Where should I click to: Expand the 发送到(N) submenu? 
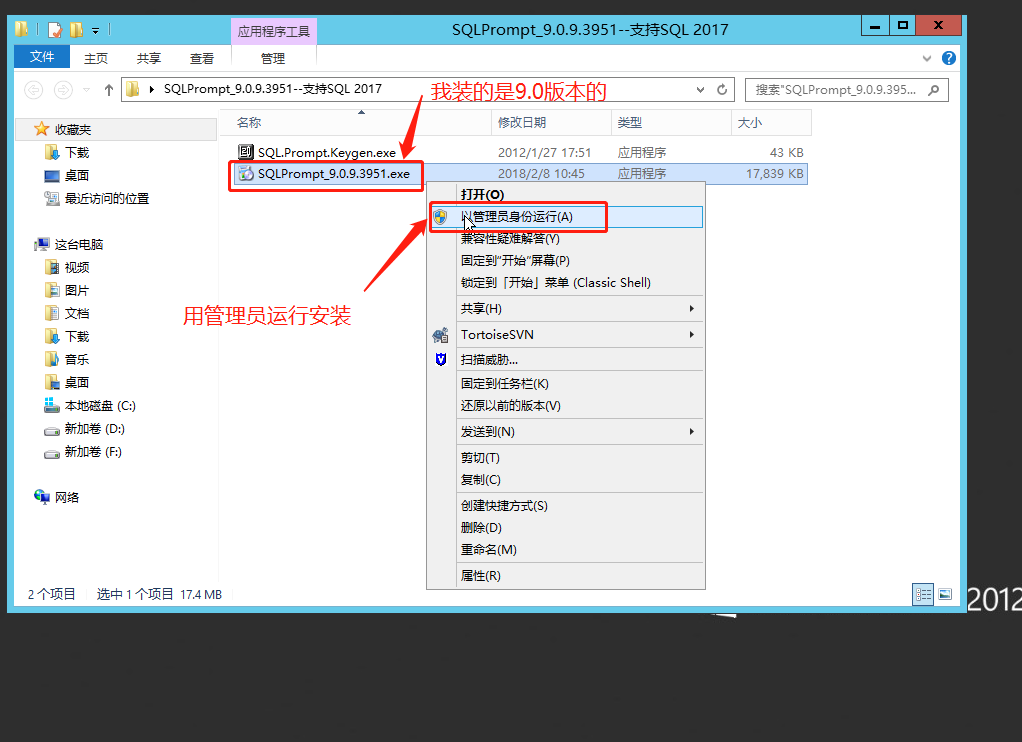point(692,432)
